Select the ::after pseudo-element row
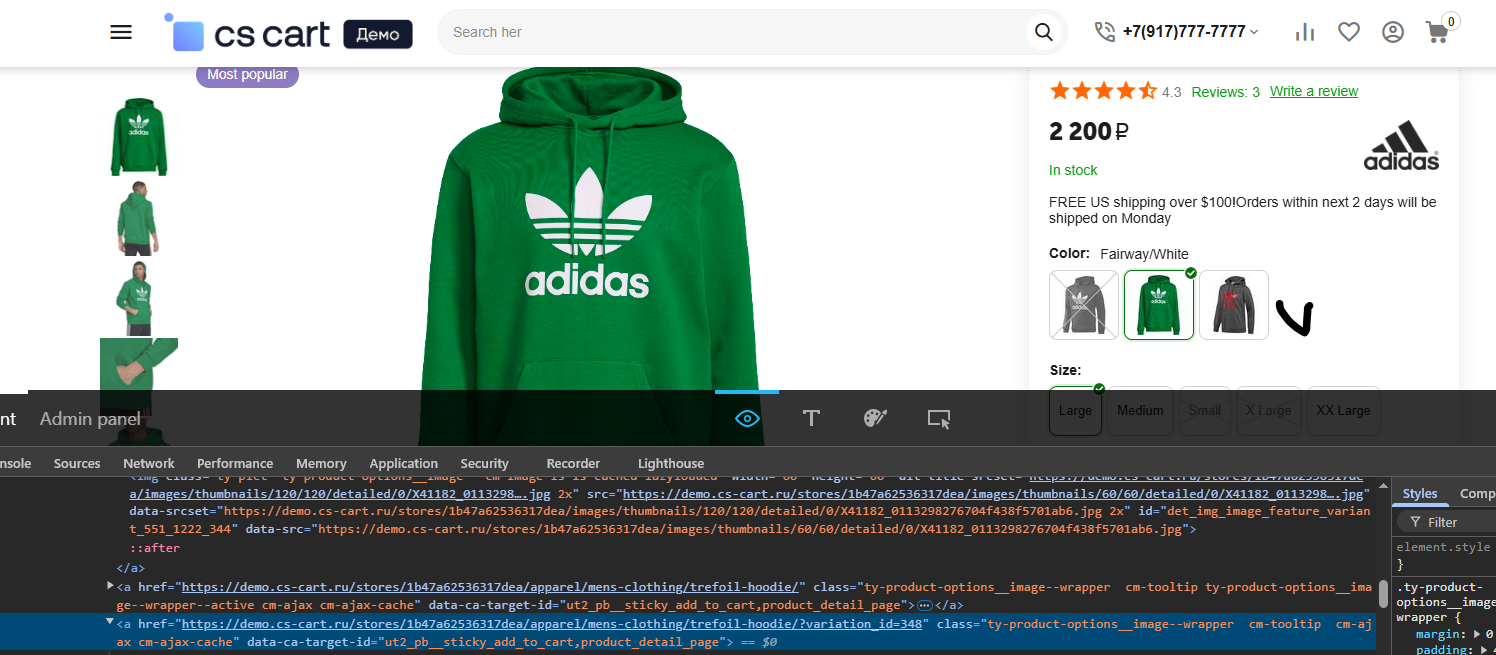 click(154, 548)
